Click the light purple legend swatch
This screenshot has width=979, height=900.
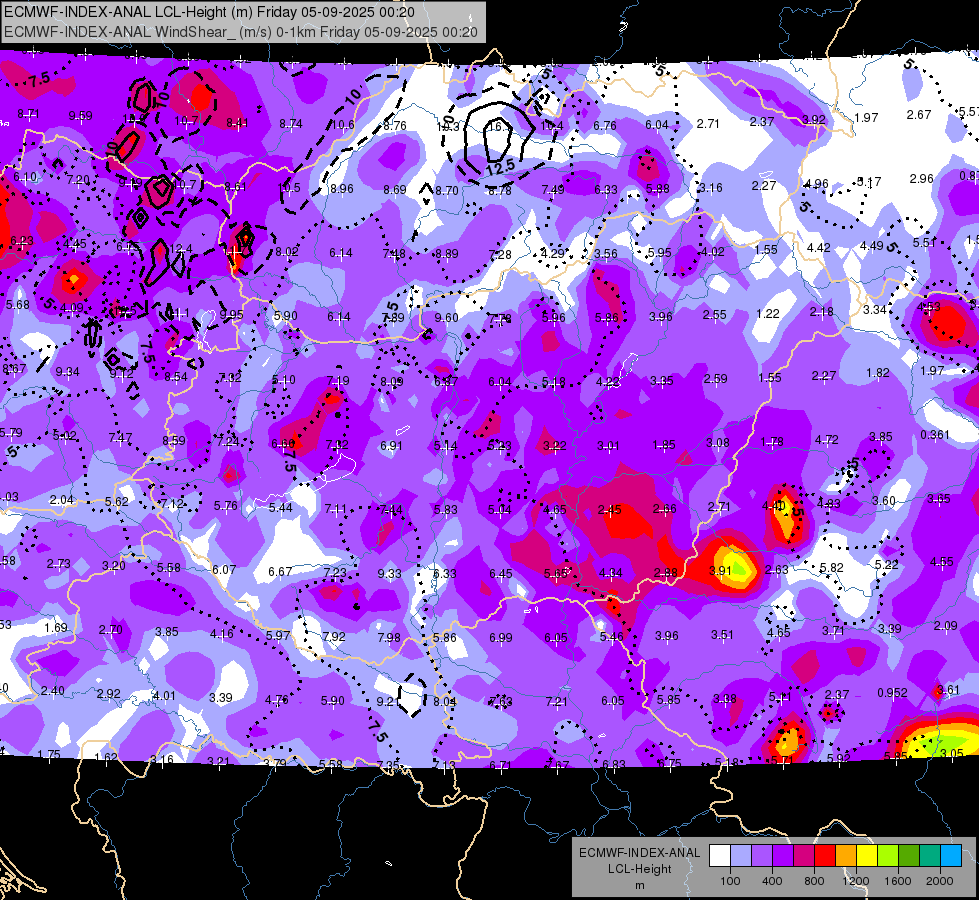(x=762, y=856)
